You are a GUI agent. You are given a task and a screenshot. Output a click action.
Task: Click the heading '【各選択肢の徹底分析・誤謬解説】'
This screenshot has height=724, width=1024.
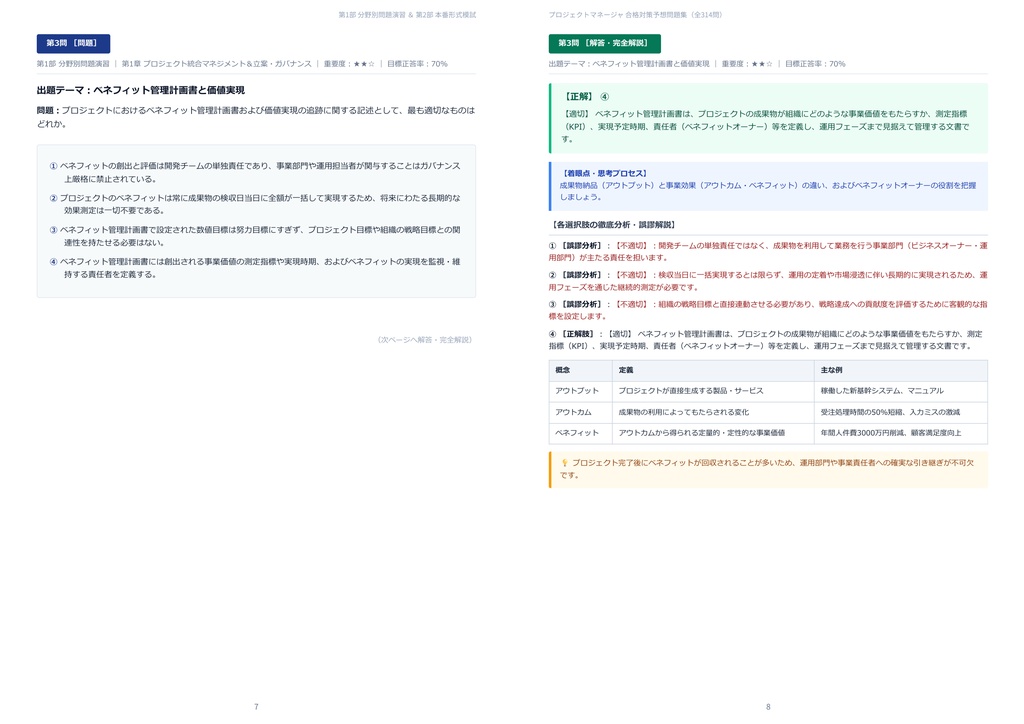click(x=614, y=225)
